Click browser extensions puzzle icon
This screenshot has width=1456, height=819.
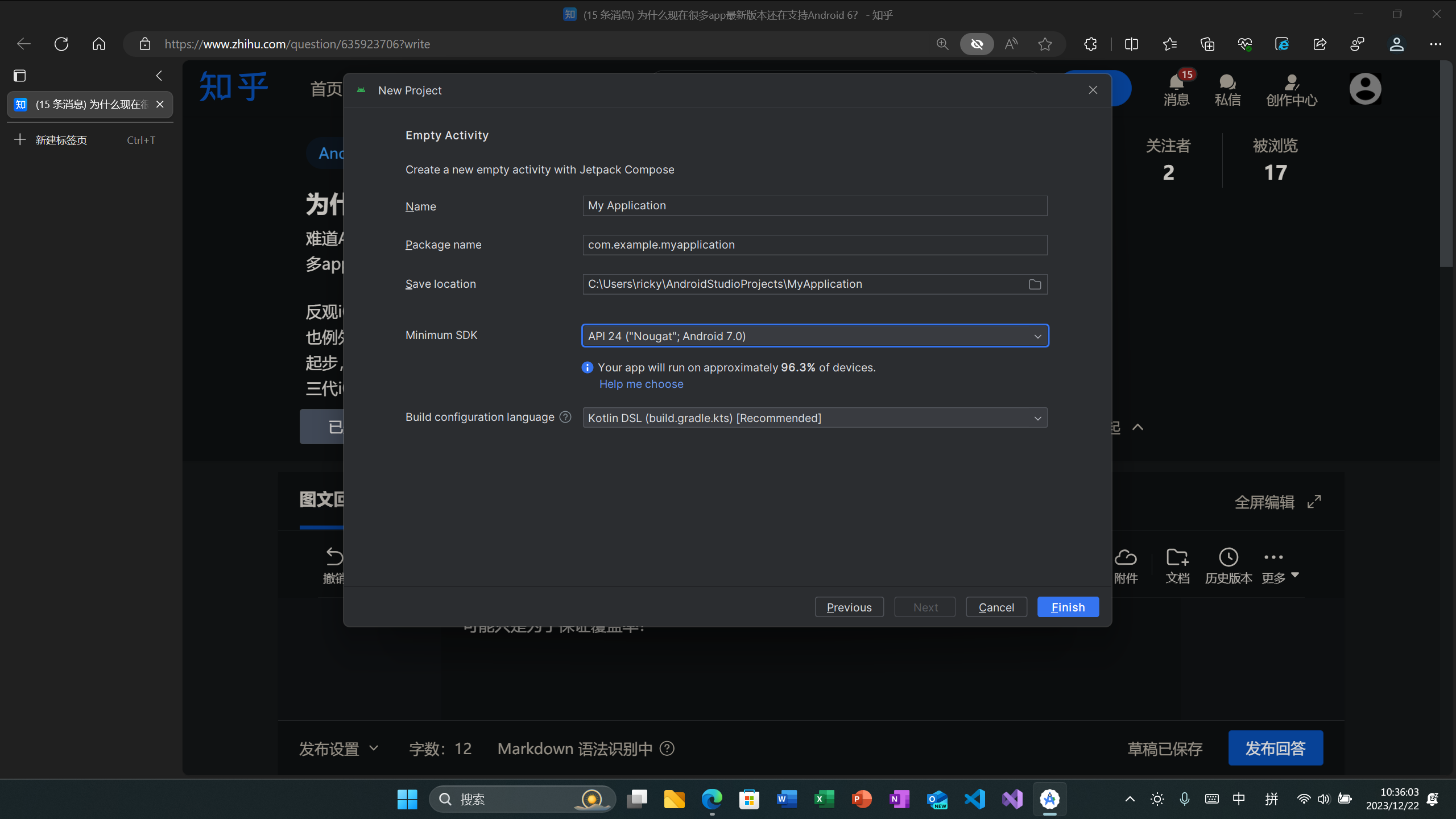(x=1090, y=44)
